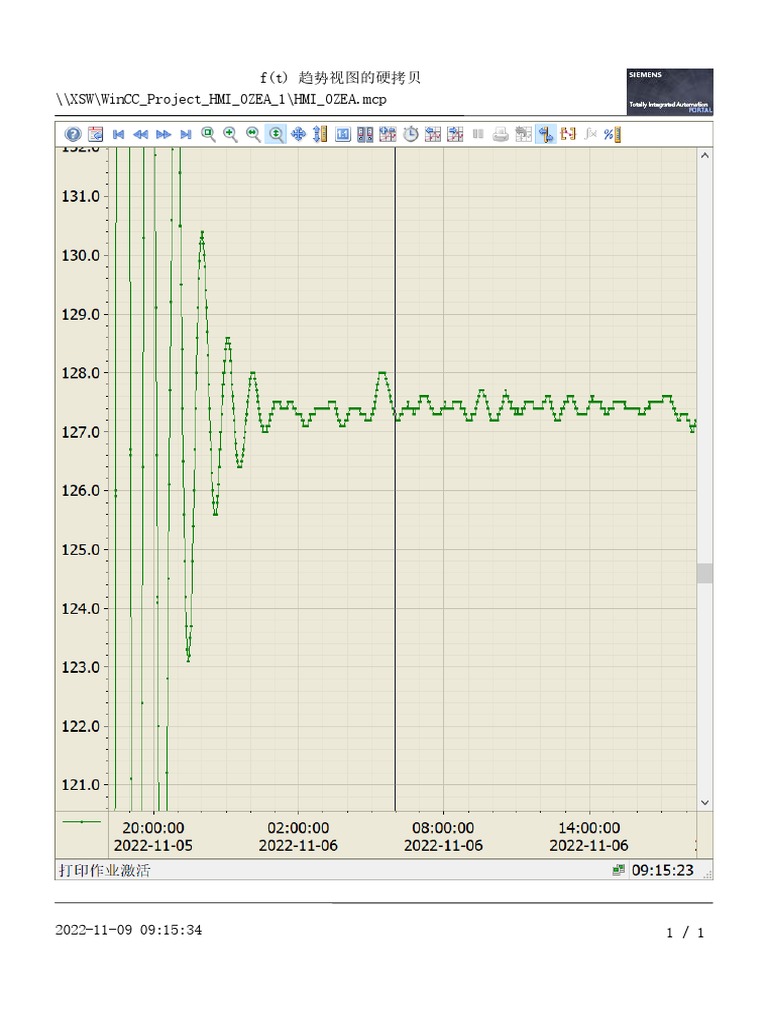Screen dimensions: 768x1024
Task: Click the scroll down arrow of chart
Action: pos(705,803)
